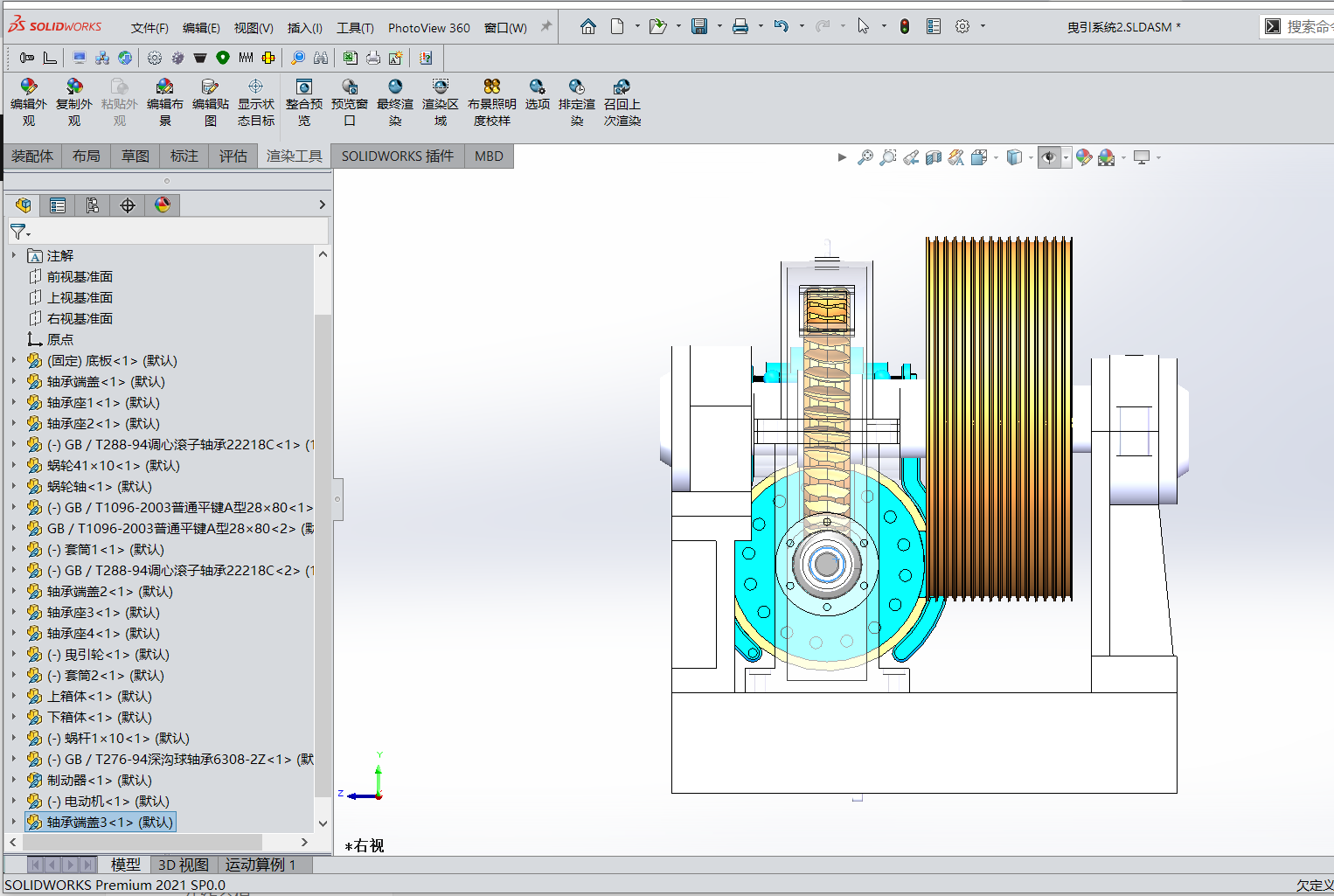Viewport: 1334px width, 896px height.
Task: Open the filter dropdown in feature tree
Action: [20, 232]
